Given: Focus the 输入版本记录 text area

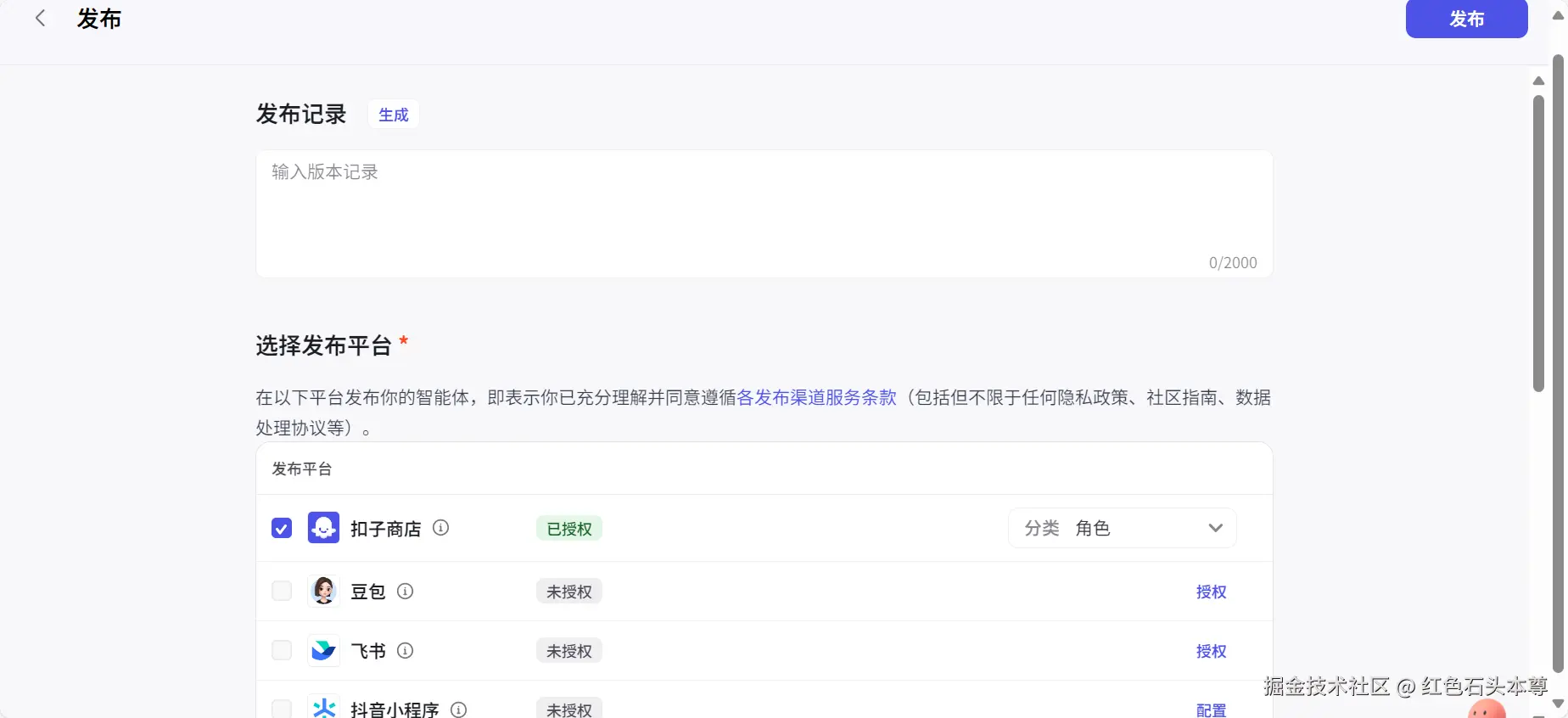Looking at the screenshot, I should click(x=764, y=214).
